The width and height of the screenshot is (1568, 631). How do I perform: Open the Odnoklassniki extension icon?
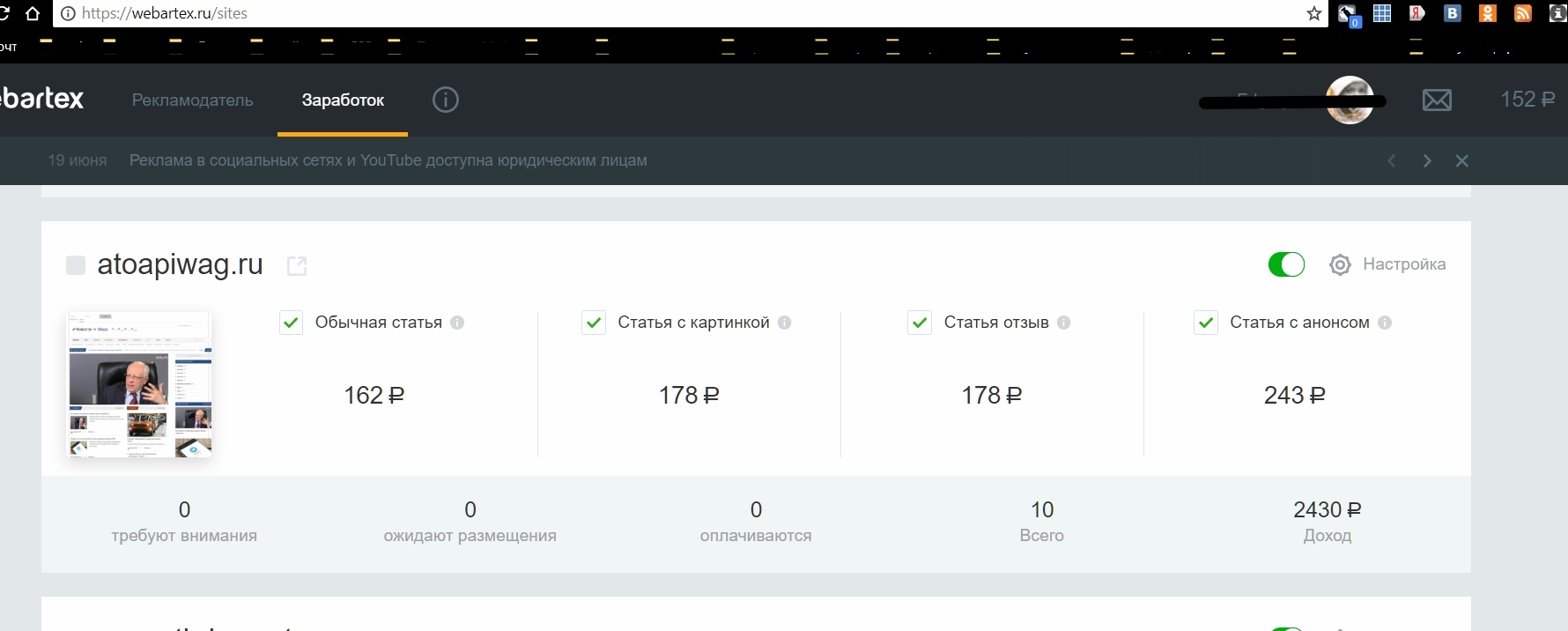click(1488, 13)
